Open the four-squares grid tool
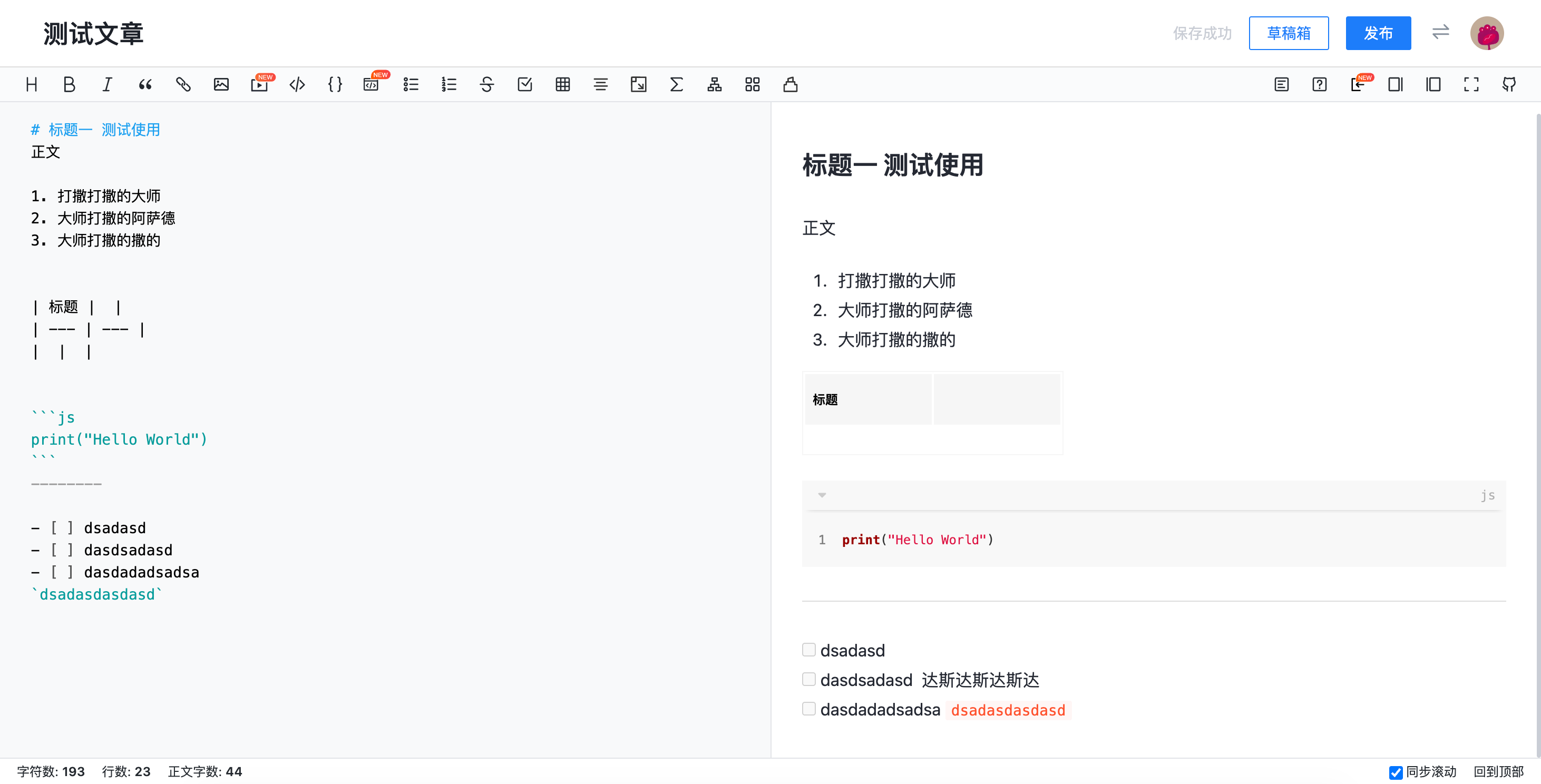 tap(753, 84)
